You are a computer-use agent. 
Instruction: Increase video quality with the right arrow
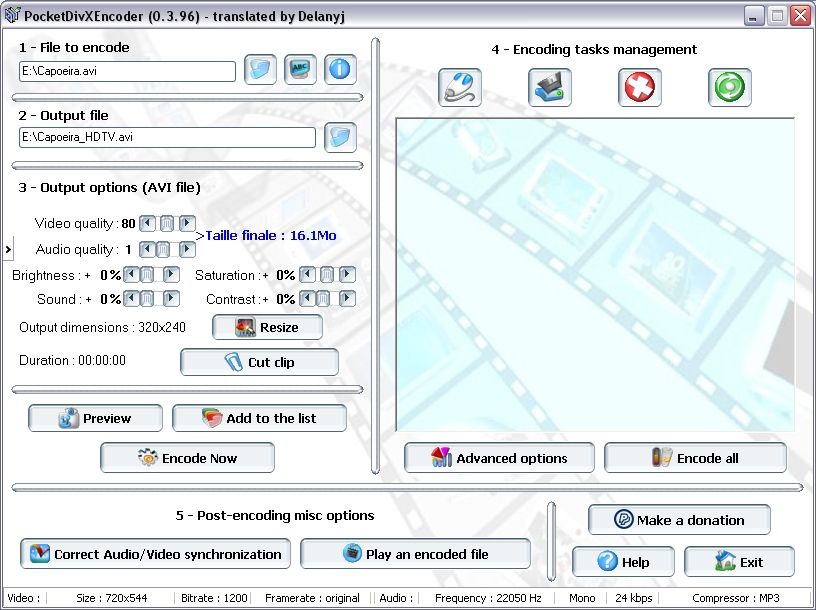coord(187,224)
